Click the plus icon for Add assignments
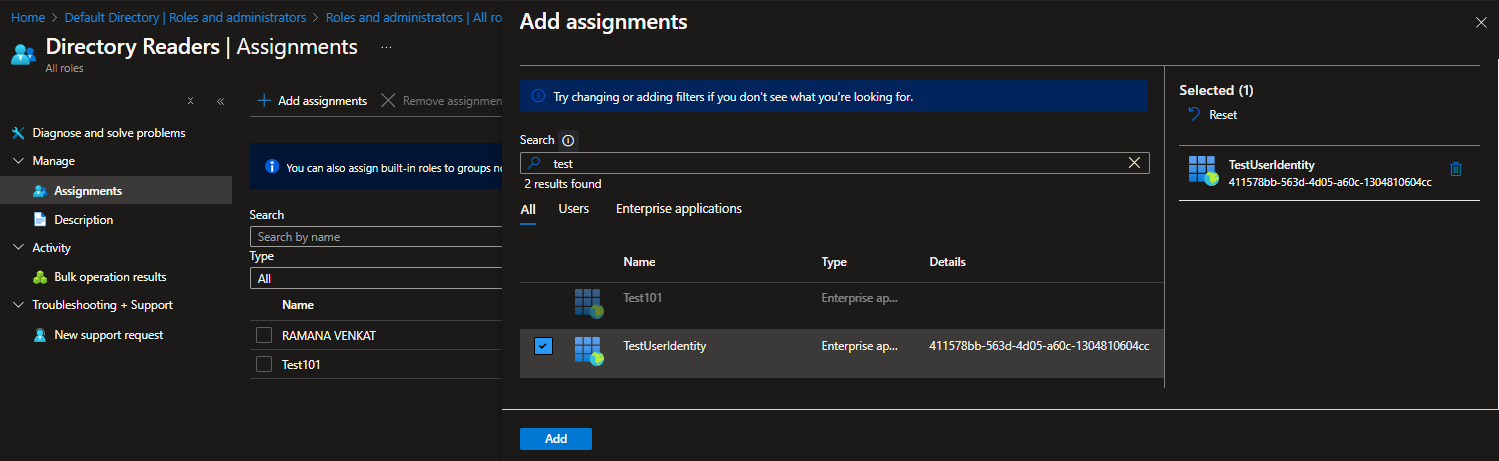The height and width of the screenshot is (461, 1499). (264, 101)
